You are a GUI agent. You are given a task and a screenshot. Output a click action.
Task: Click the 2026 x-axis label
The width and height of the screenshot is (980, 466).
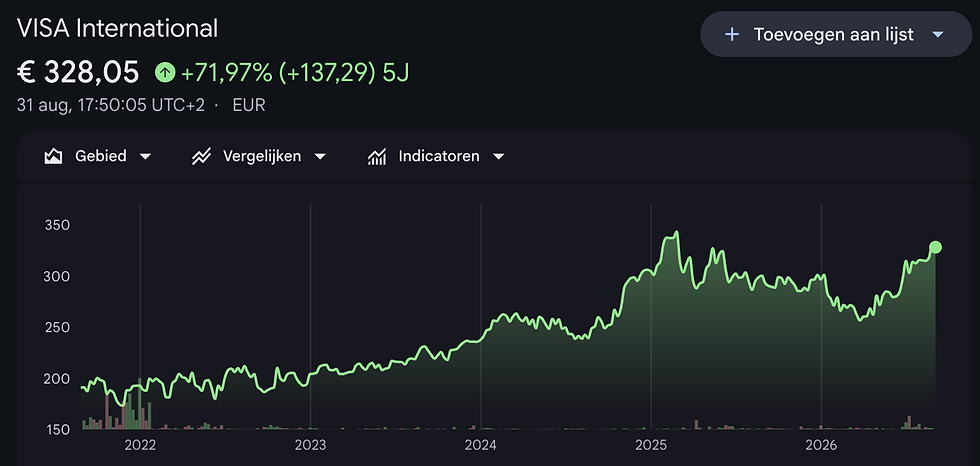coord(821,445)
